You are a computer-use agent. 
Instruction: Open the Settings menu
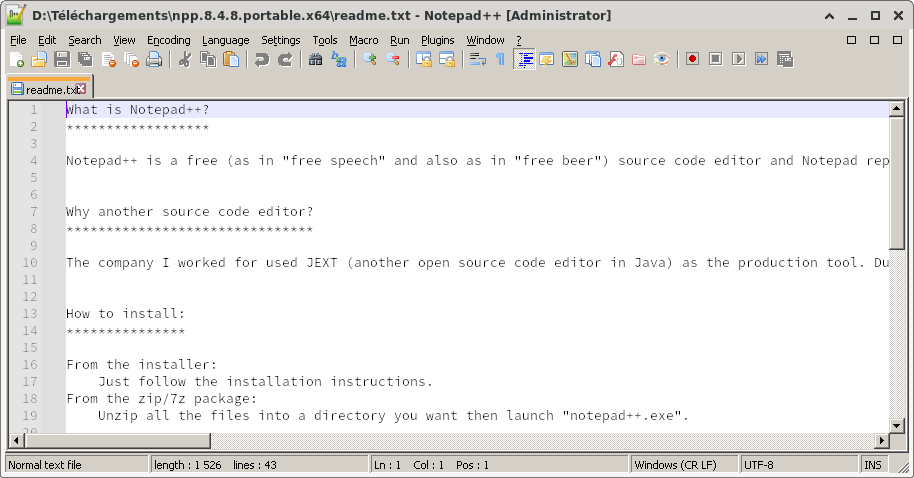click(280, 40)
